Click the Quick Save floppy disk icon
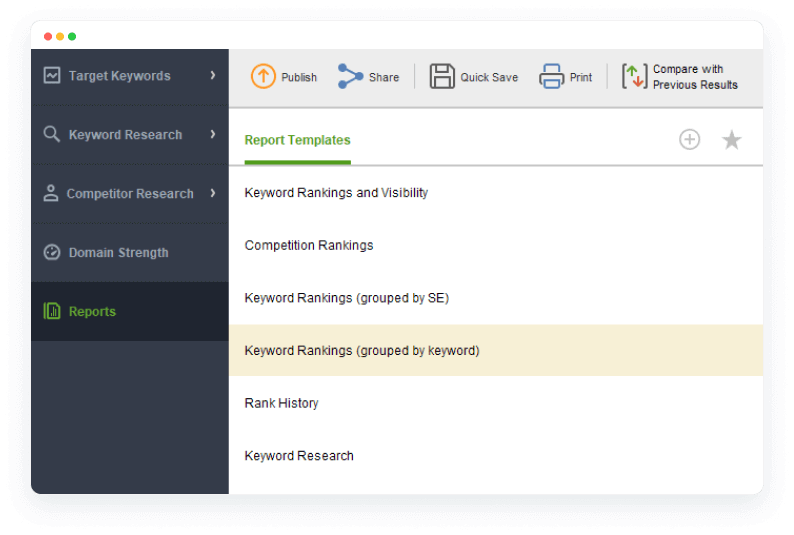Viewport: 794px width, 535px height. coord(442,76)
